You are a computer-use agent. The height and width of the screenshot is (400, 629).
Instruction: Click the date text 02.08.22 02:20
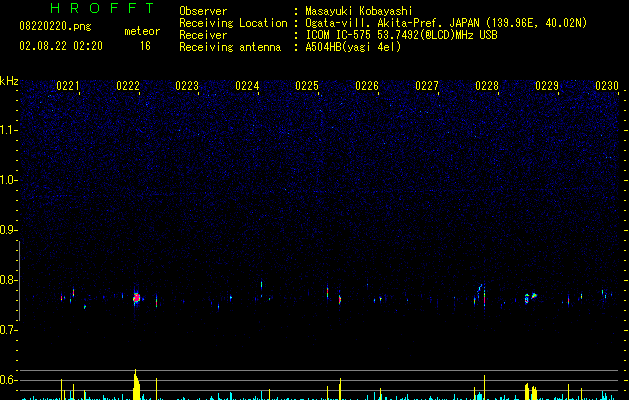pyautogui.click(x=61, y=46)
